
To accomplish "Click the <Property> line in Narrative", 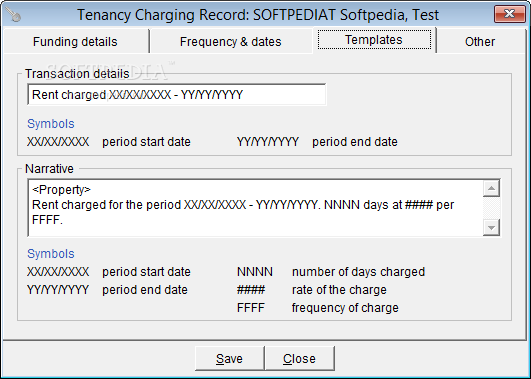I will tap(61, 190).
